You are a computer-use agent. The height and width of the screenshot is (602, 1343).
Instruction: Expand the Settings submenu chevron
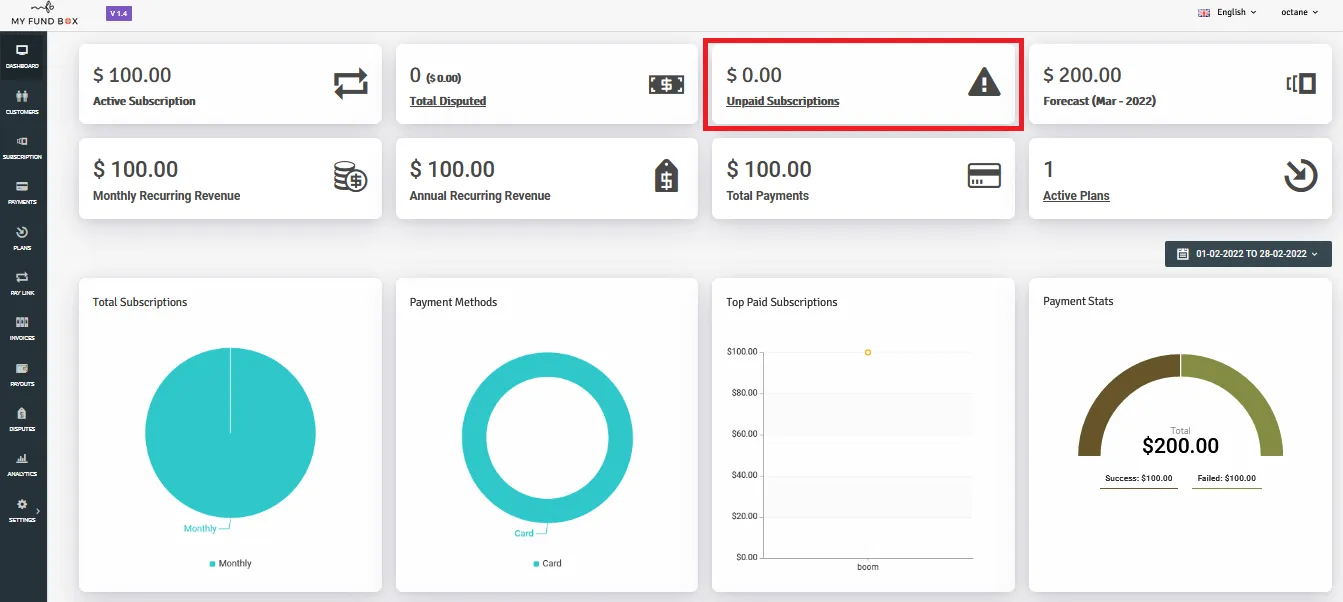[38, 511]
